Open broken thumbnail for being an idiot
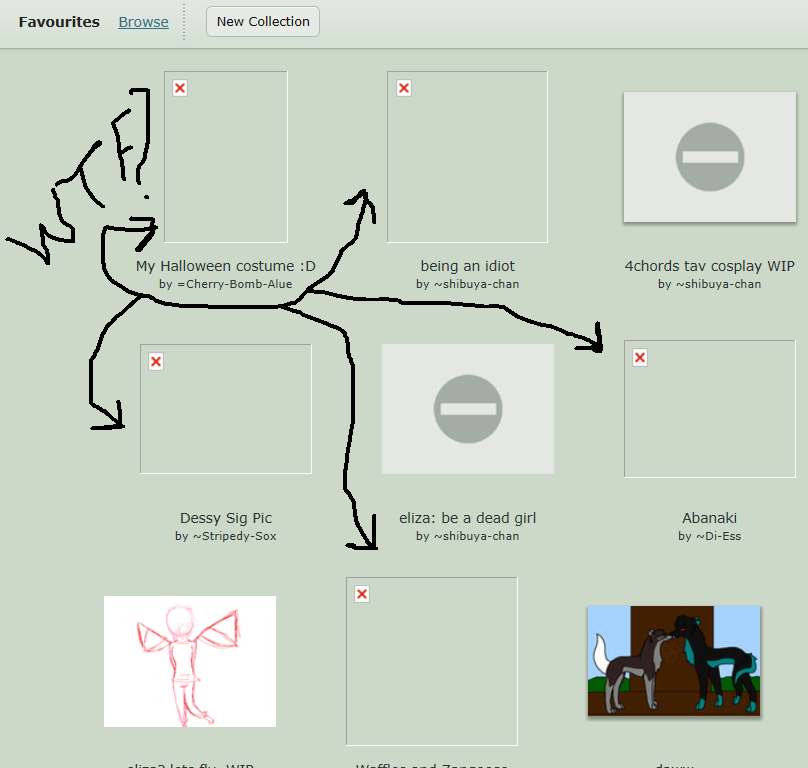The width and height of the screenshot is (808, 768). (467, 157)
